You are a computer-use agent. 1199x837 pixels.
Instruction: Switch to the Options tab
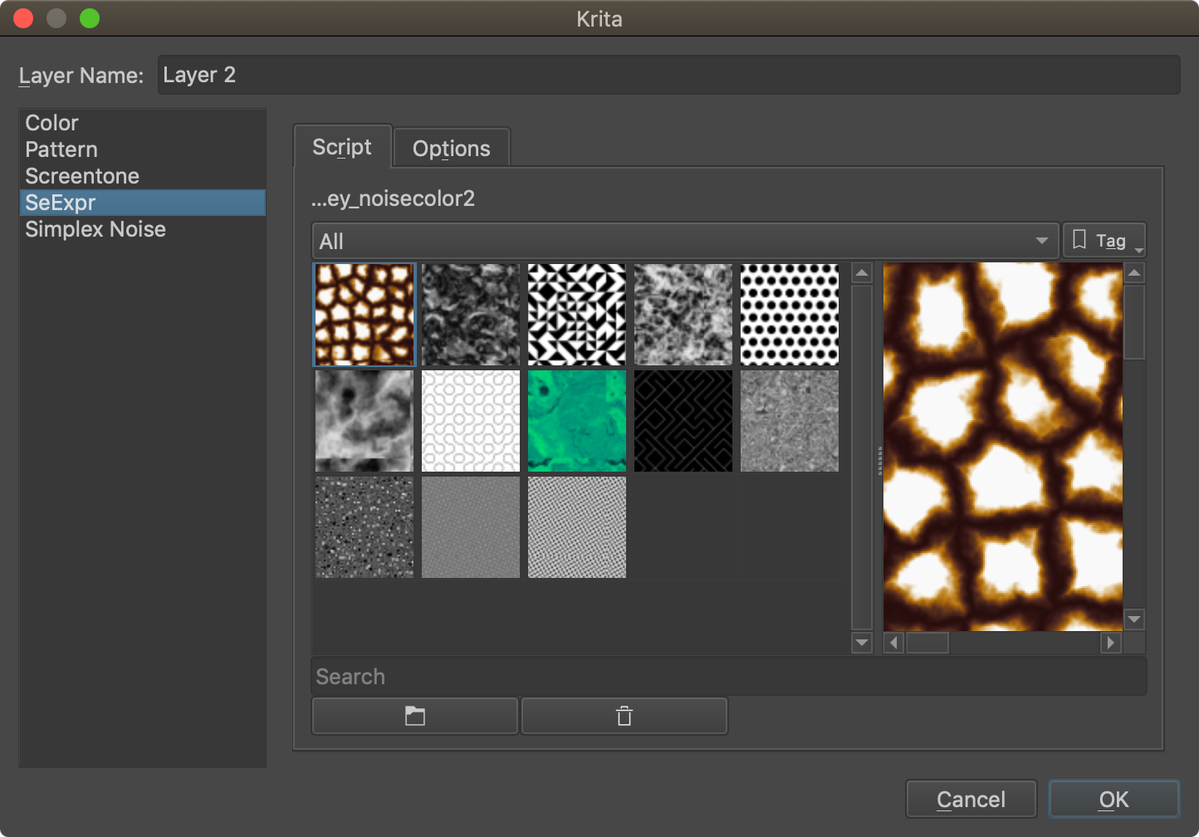(x=451, y=148)
